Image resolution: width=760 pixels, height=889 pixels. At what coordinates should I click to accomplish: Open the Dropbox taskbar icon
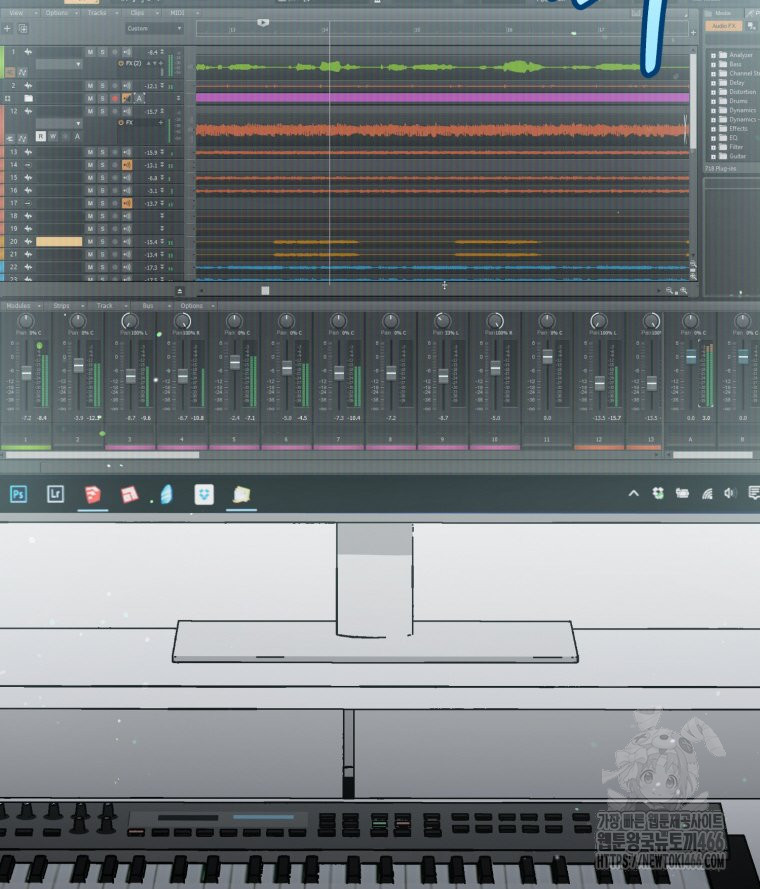[x=203, y=494]
